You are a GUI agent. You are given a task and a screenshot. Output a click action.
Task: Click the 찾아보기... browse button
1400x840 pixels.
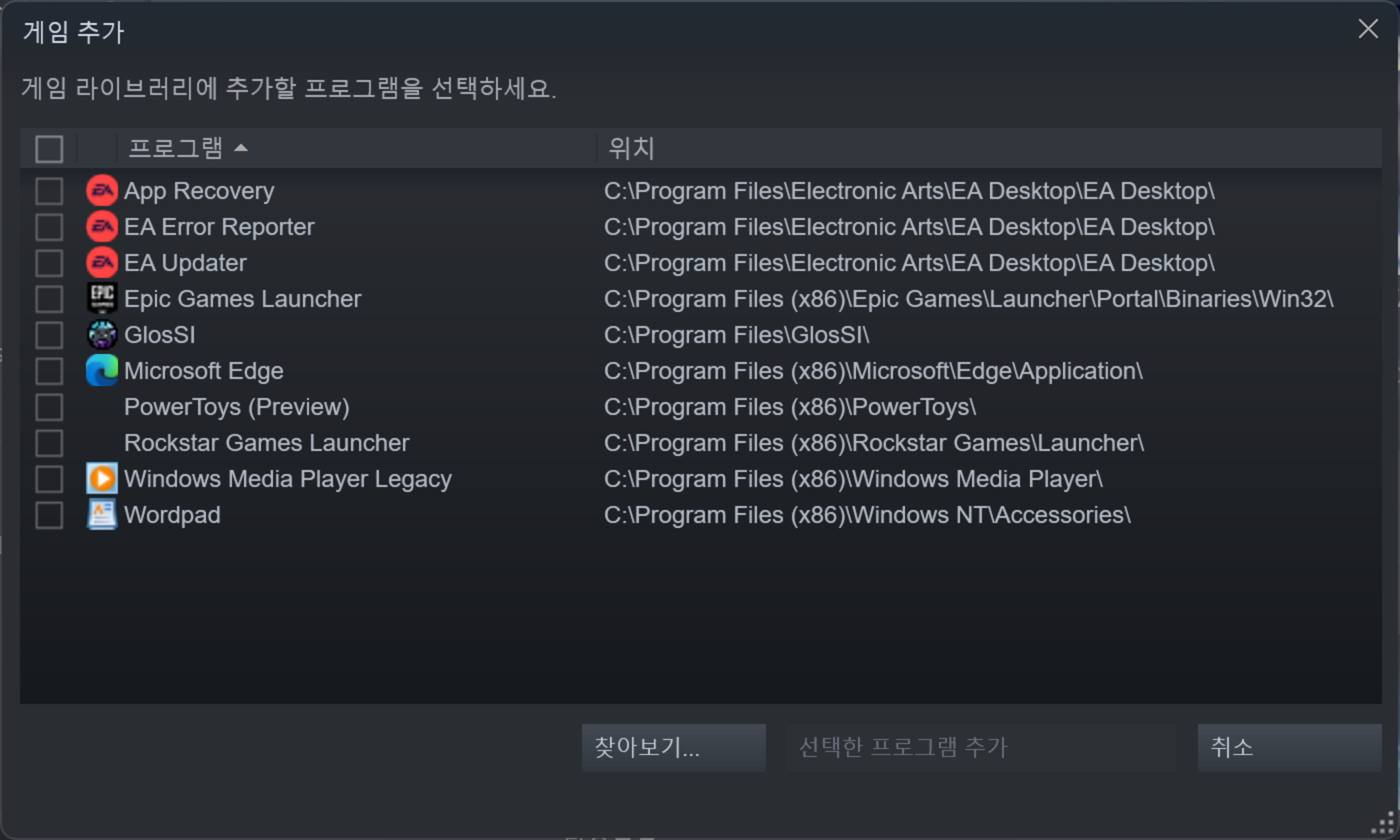click(673, 747)
